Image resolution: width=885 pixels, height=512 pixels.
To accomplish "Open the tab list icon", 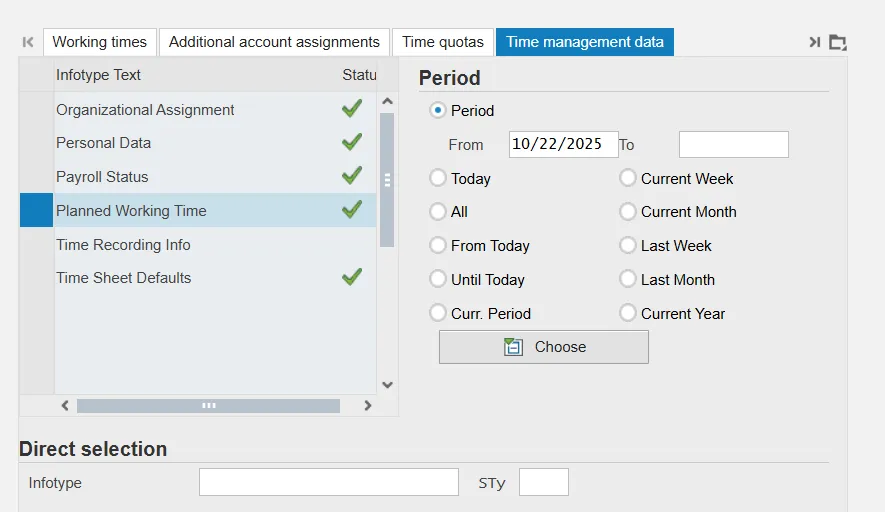I will [838, 42].
